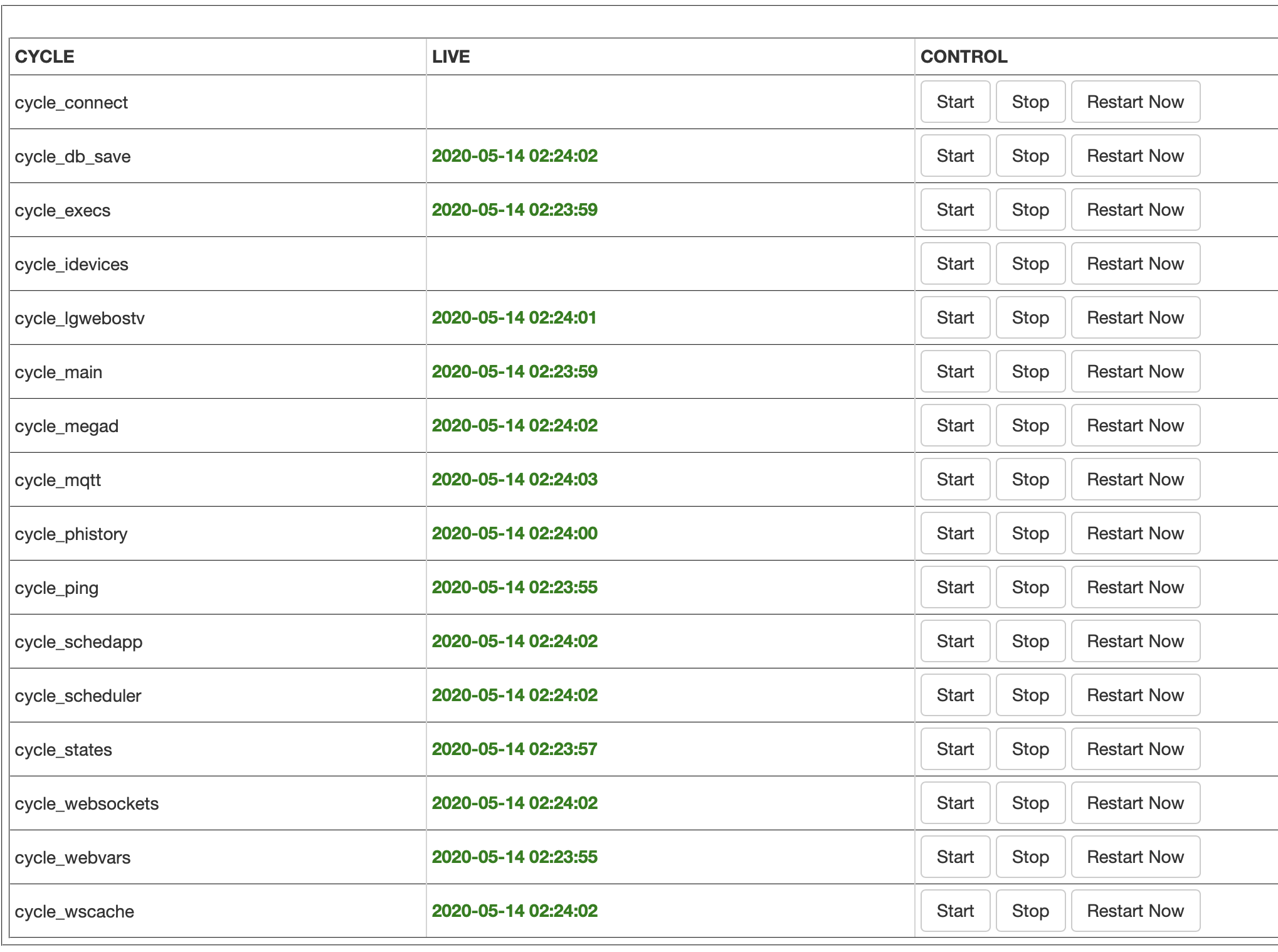Click cycle_main live timestamp
Image resolution: width=1278 pixels, height=952 pixels.
coord(514,371)
